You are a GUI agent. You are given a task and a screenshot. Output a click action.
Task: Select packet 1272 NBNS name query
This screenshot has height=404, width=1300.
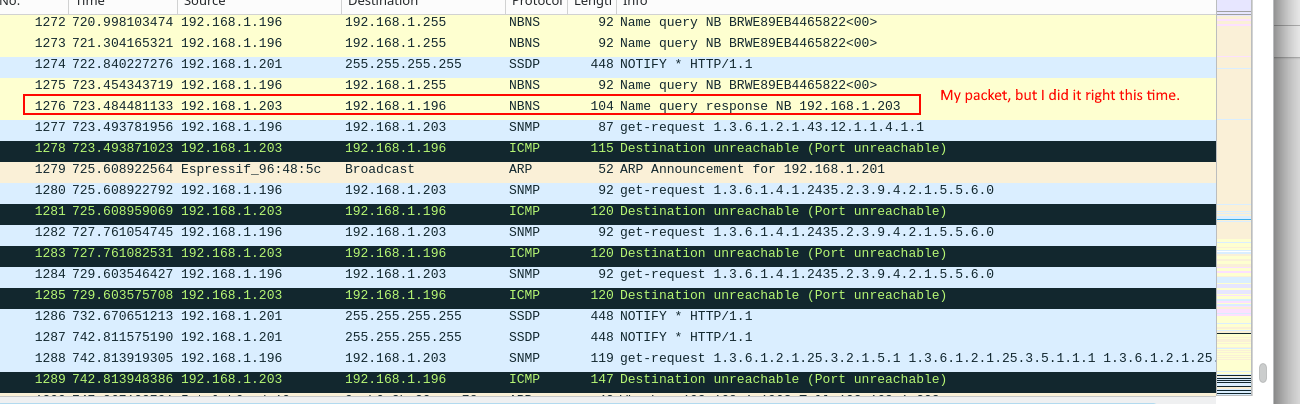click(500, 22)
